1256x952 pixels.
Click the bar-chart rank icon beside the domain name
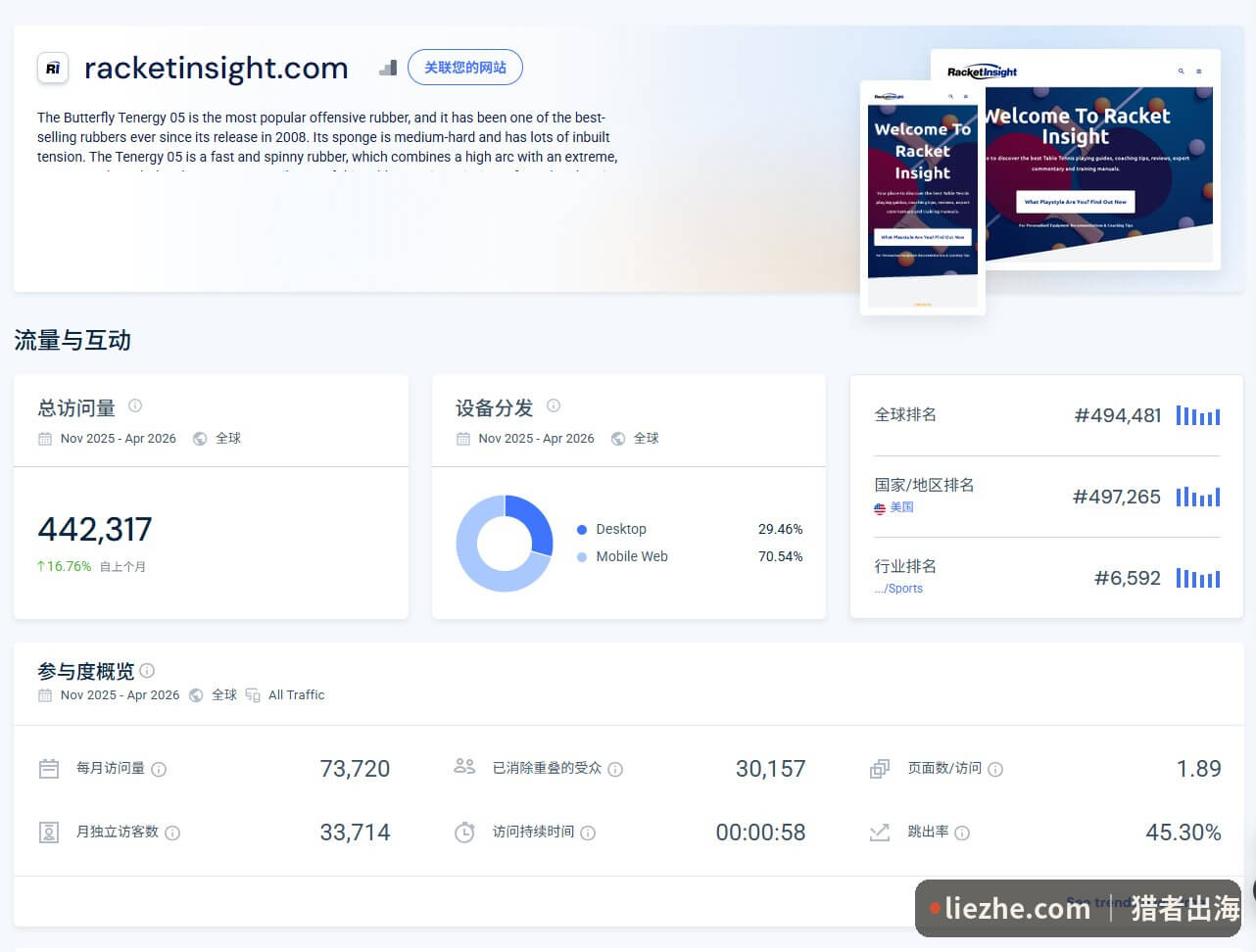coord(388,68)
